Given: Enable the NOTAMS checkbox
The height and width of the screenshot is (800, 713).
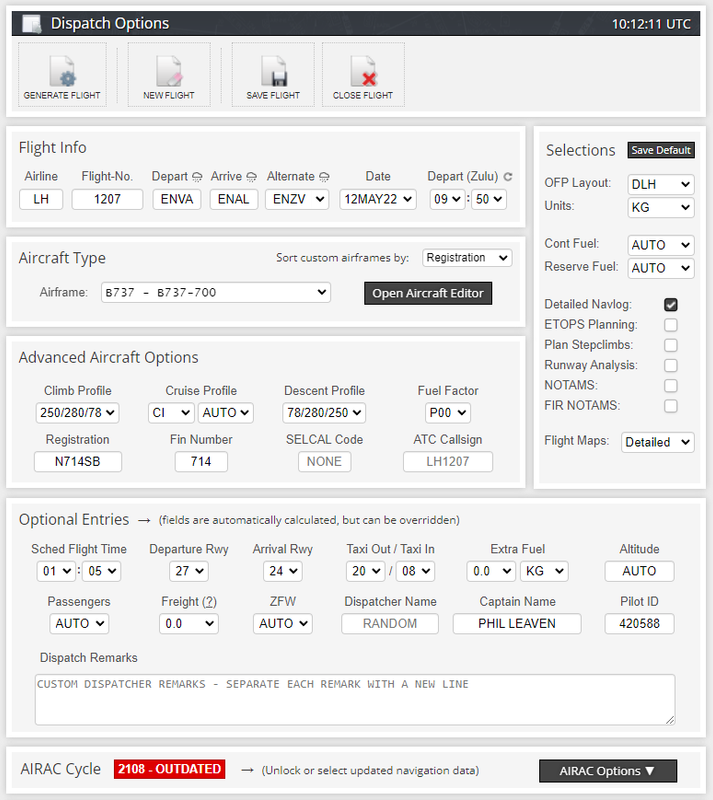Looking at the screenshot, I should point(671,386).
